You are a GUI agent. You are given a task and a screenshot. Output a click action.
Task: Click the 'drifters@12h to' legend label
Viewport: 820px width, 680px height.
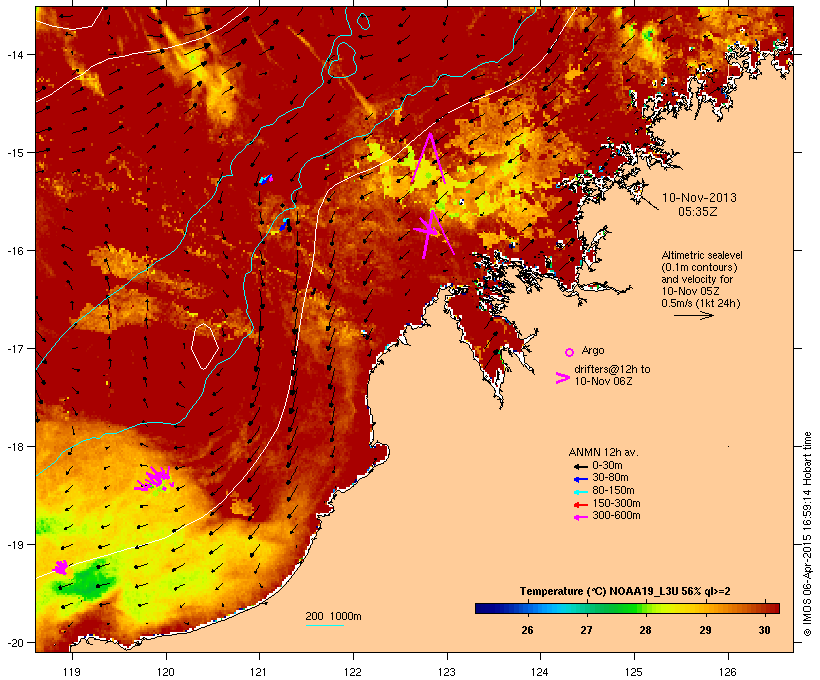click(x=612, y=369)
